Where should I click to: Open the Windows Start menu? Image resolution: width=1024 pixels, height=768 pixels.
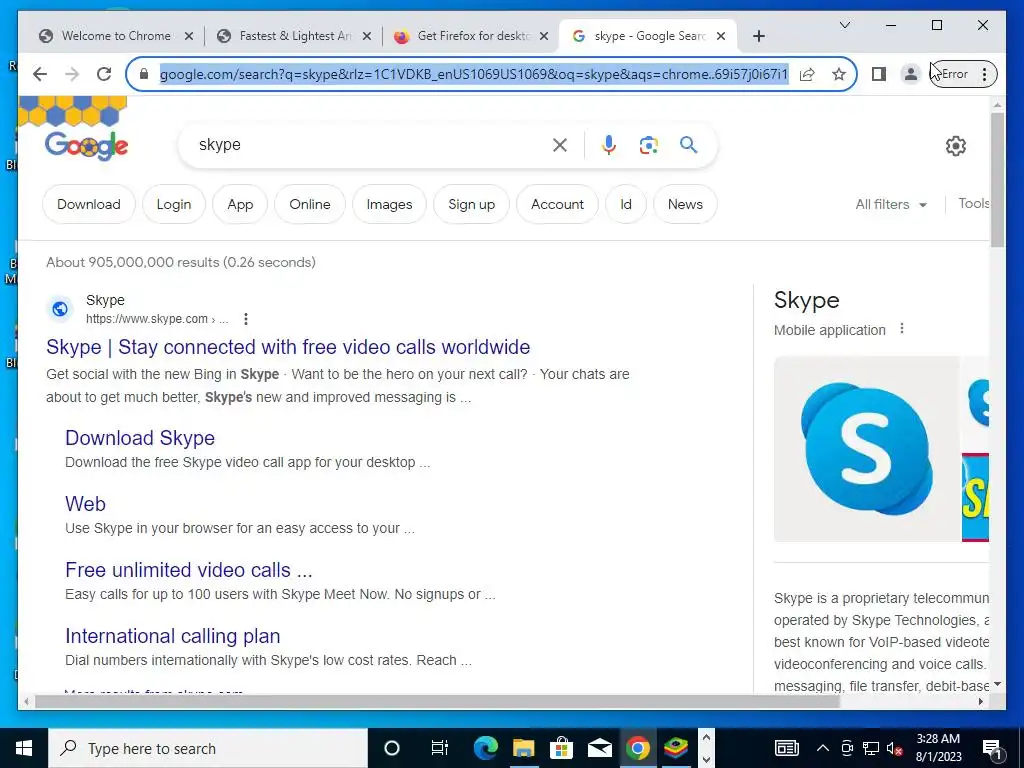pyautogui.click(x=24, y=748)
